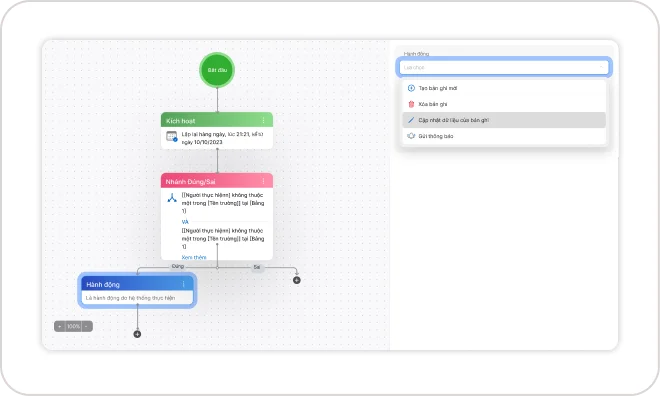Open the Hành động node three-dot menu

(184, 284)
